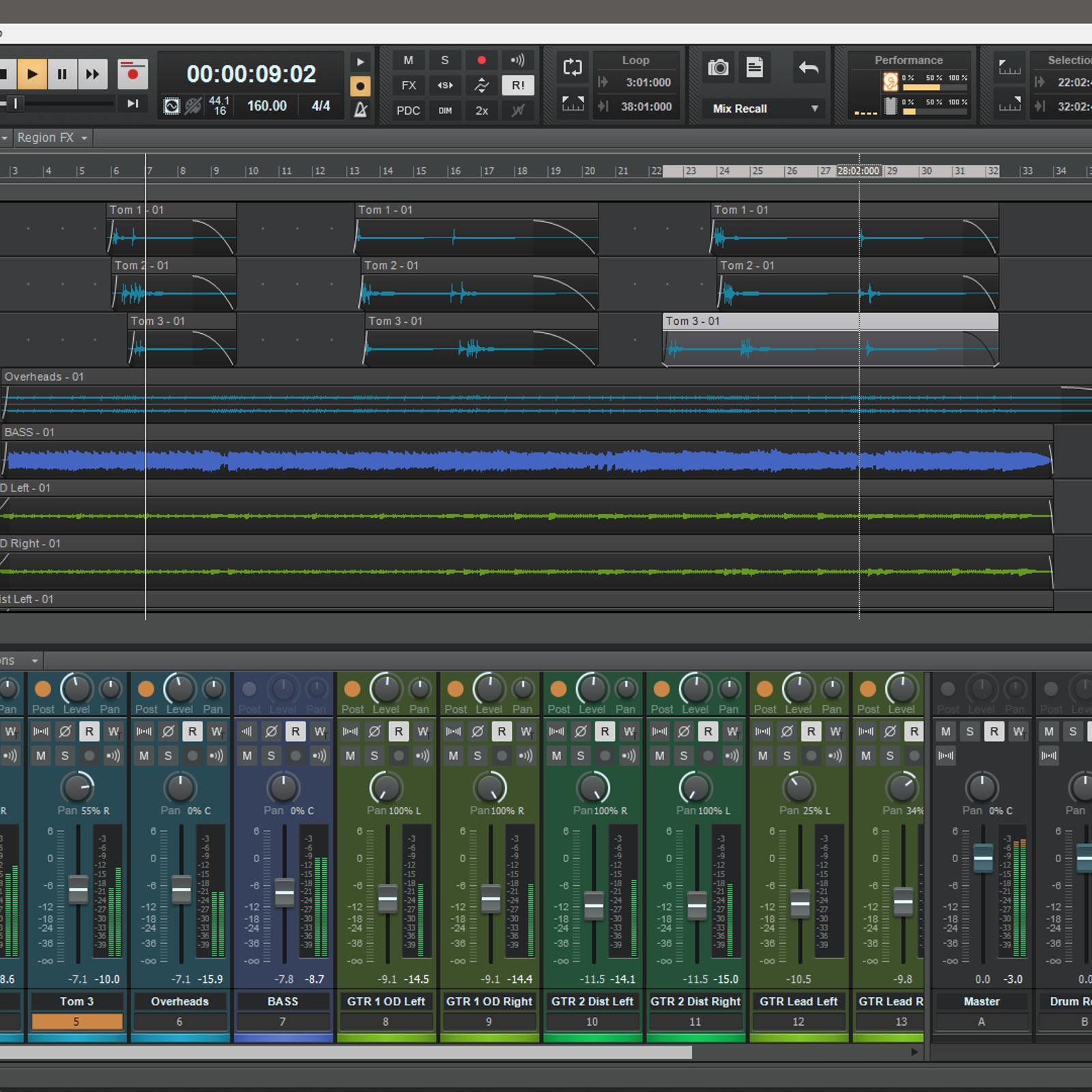Mute the Master bus
The image size is (1092, 1092).
(946, 732)
